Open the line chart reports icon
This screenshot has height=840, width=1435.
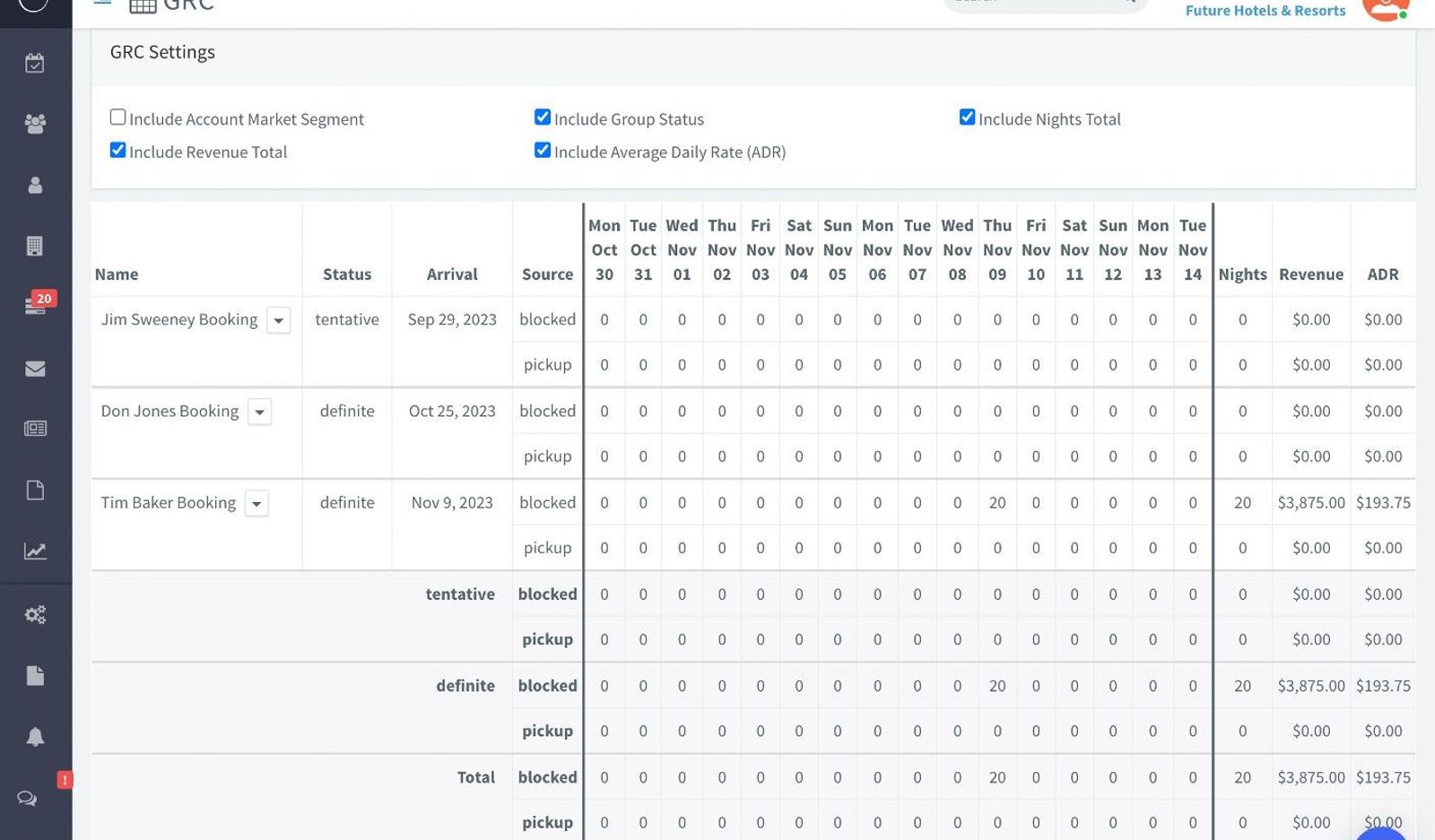pyautogui.click(x=35, y=551)
